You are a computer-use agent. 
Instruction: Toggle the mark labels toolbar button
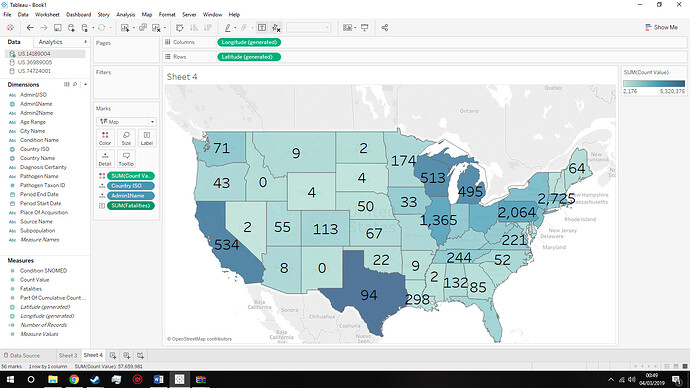coord(262,28)
